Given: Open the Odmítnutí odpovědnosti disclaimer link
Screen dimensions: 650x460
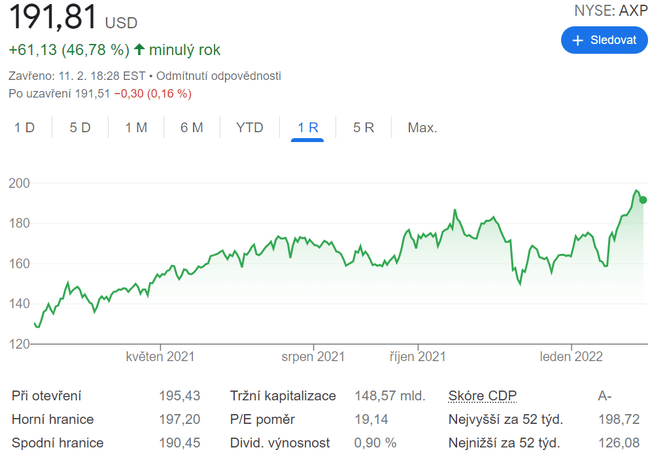Looking at the screenshot, I should click(218, 76).
